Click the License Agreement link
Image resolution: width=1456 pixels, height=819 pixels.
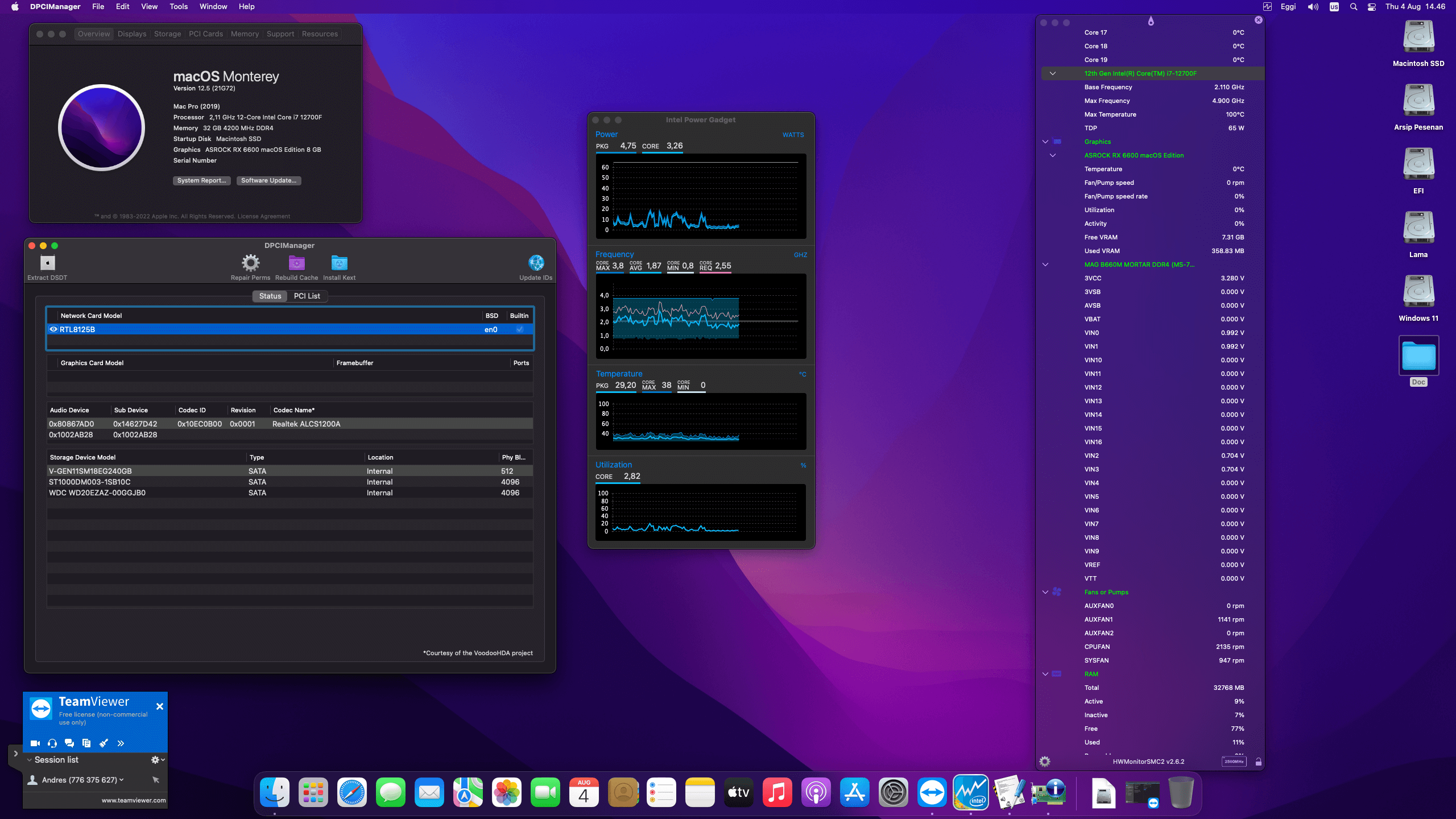click(x=263, y=216)
